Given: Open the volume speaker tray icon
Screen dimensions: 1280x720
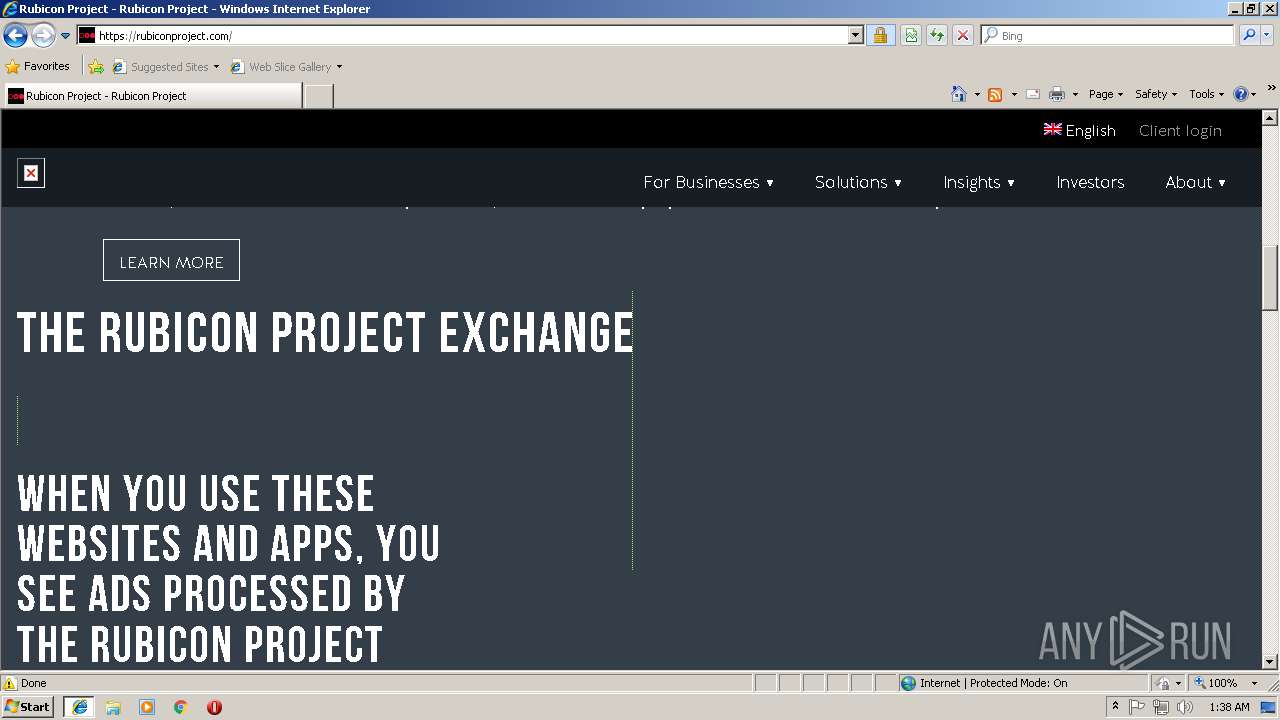Looking at the screenshot, I should click(1184, 707).
